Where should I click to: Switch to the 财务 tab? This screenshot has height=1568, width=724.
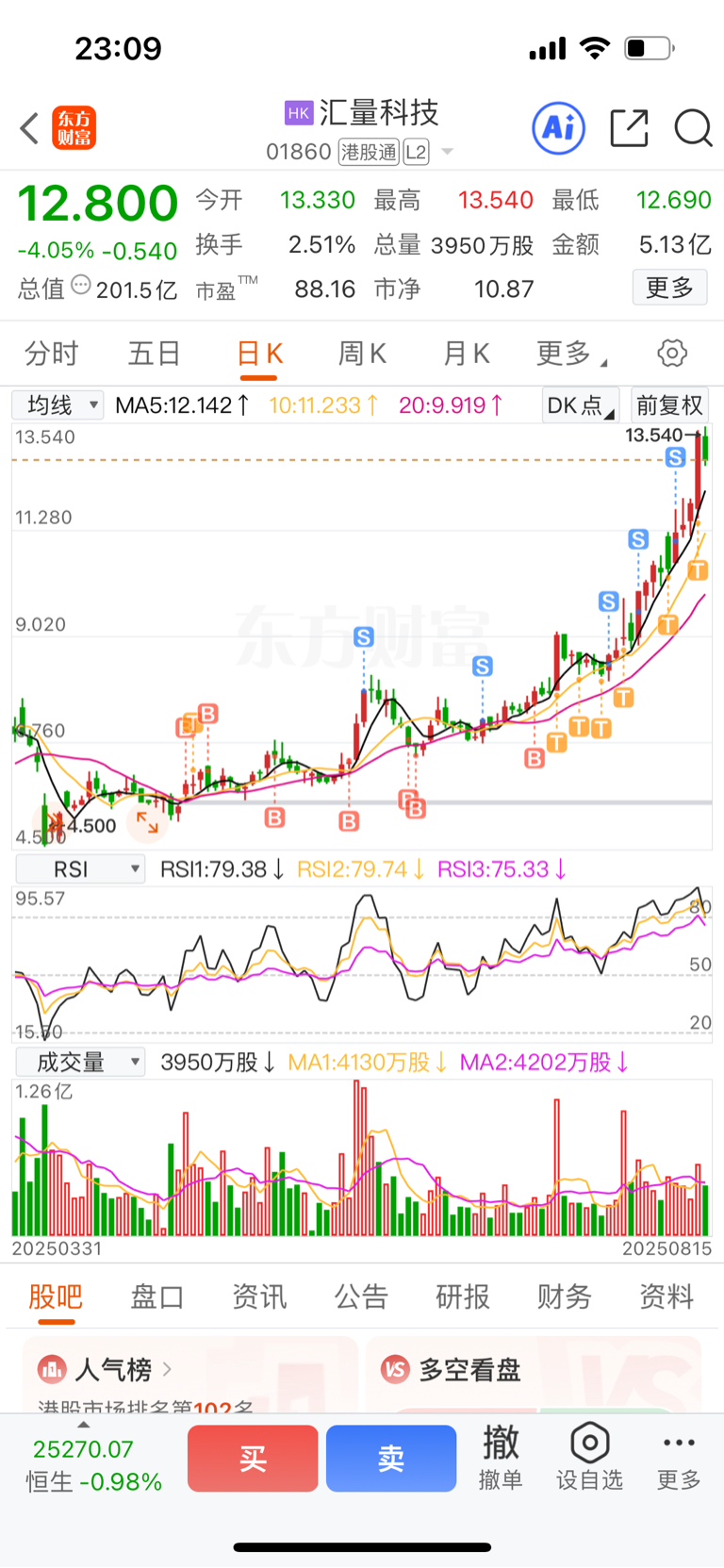coord(565,1296)
